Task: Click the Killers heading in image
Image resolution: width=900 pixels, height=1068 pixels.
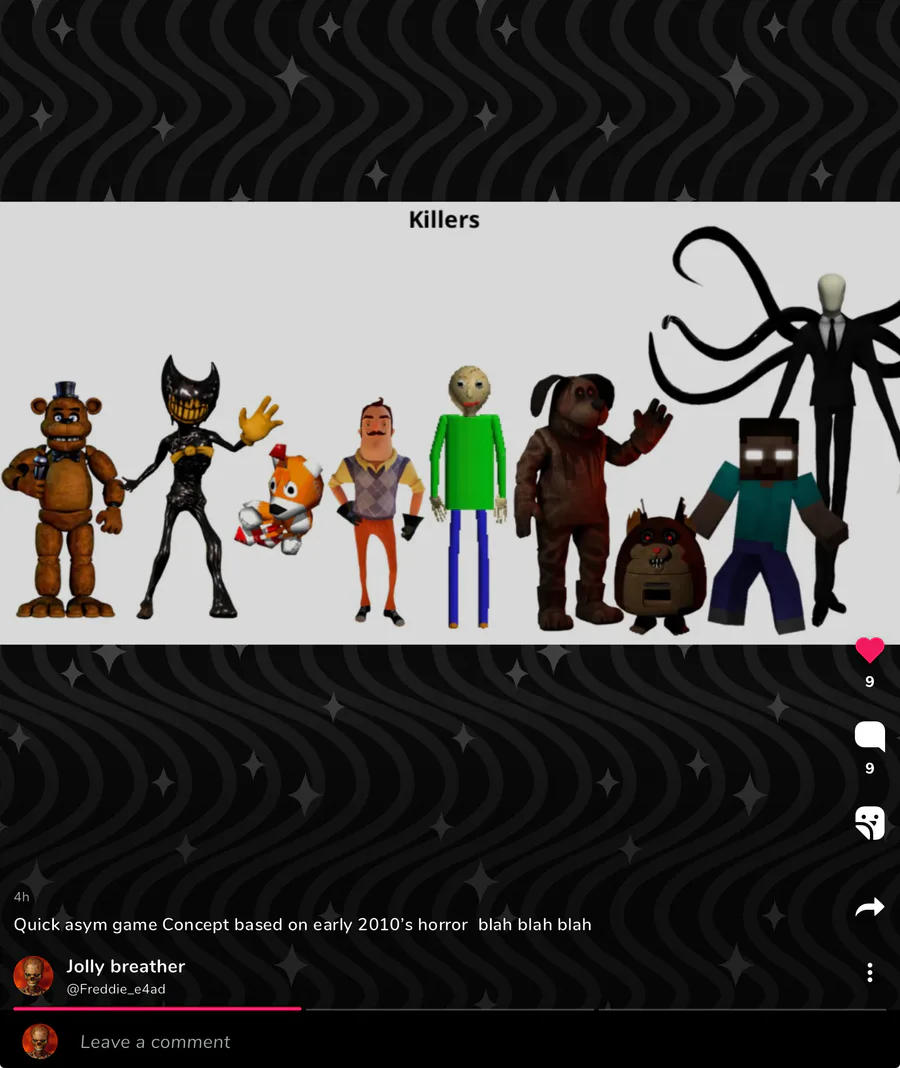Action: coord(444,219)
